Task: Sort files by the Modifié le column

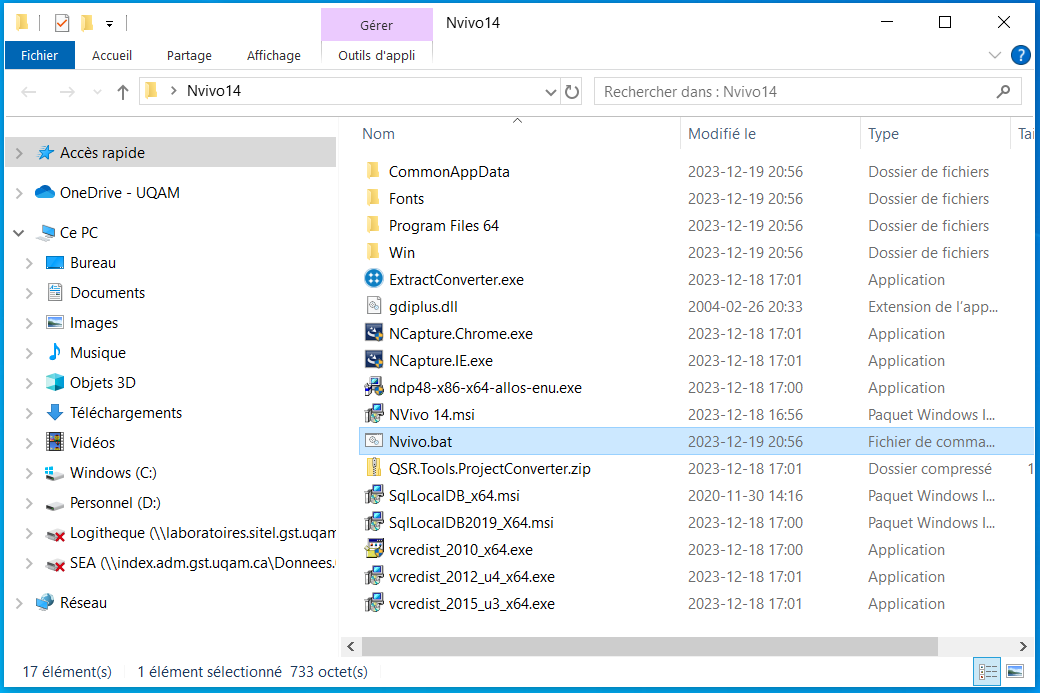Action: coord(722,134)
